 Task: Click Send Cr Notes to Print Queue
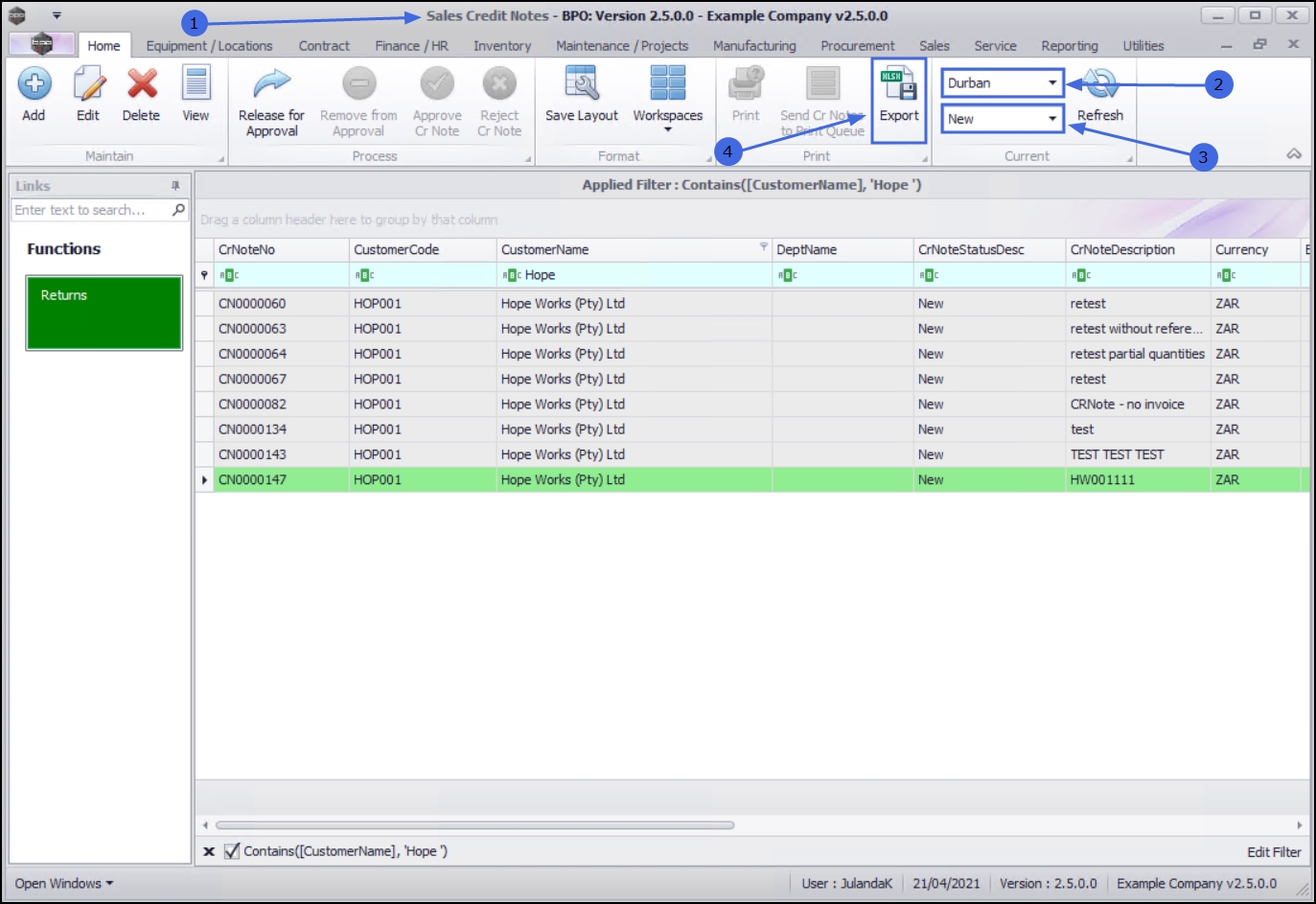[822, 102]
